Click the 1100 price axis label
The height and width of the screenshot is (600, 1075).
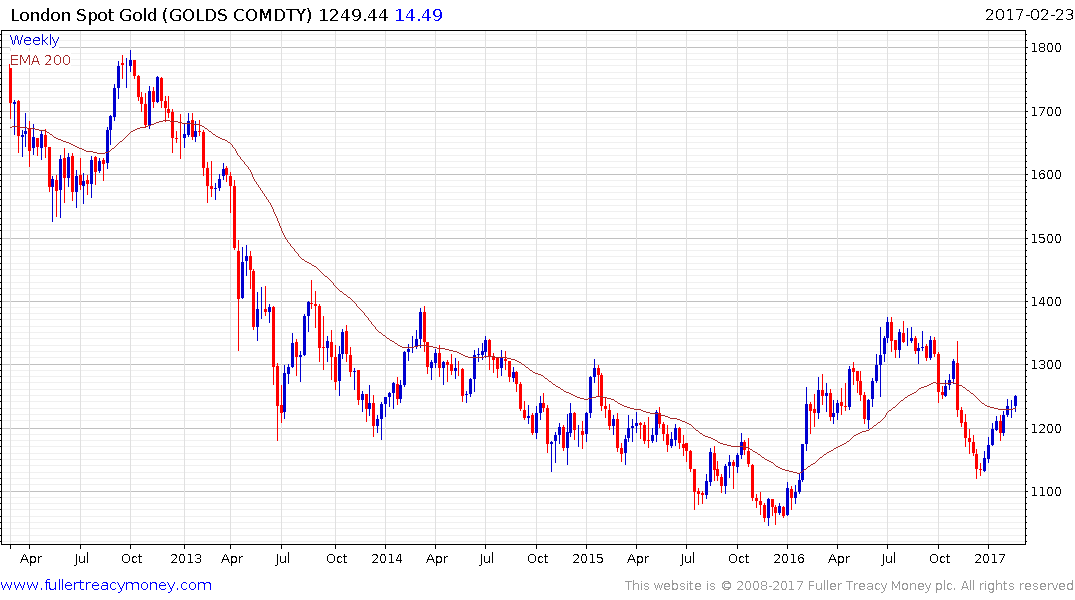(1046, 492)
